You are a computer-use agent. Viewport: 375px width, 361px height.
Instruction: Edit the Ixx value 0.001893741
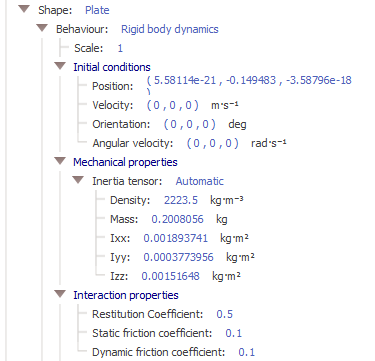point(176,238)
